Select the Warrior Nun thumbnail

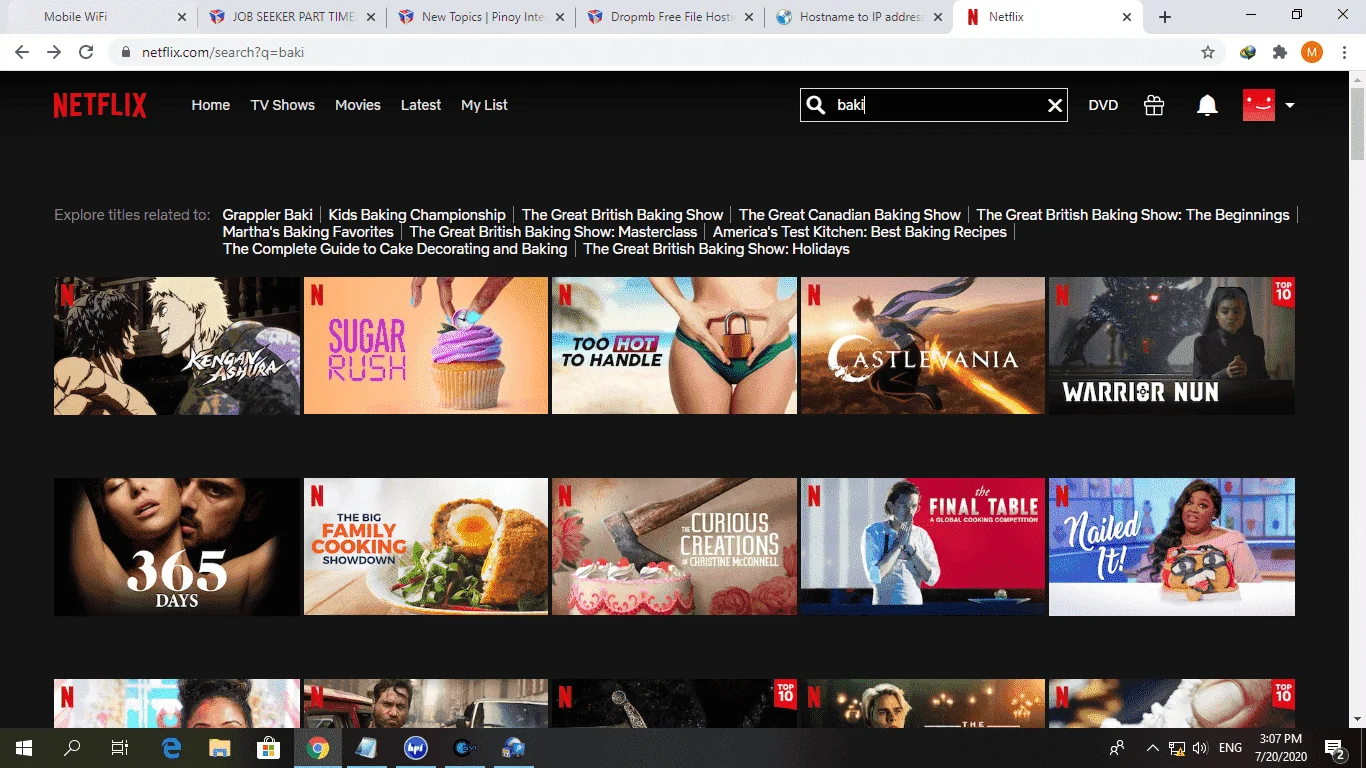point(1172,346)
